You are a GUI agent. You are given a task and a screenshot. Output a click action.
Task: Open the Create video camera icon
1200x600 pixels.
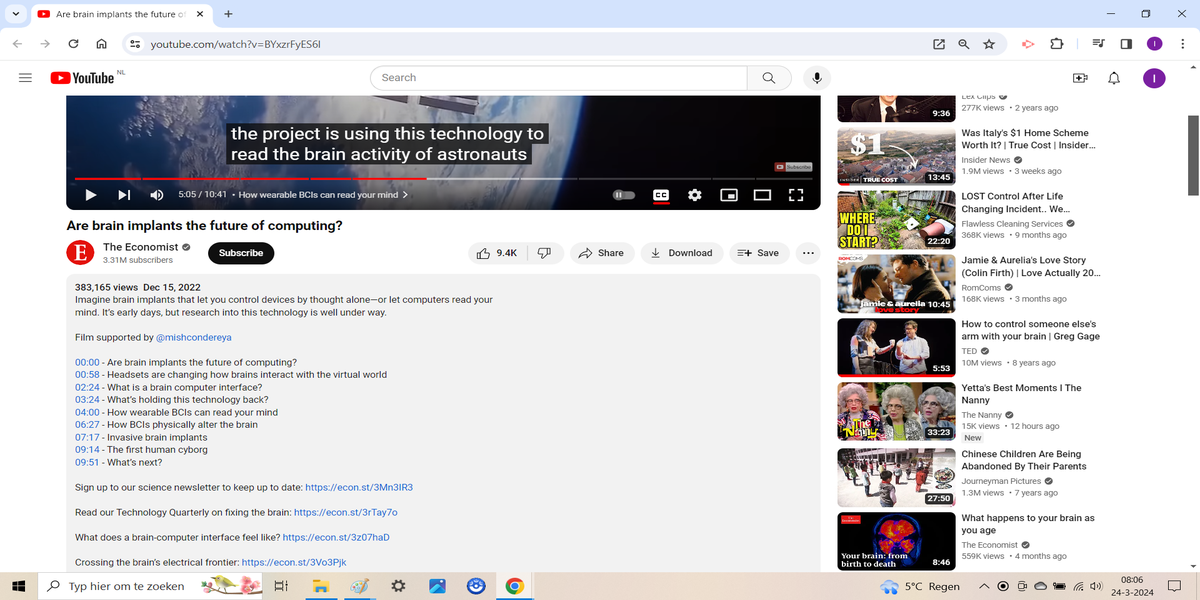click(1080, 78)
